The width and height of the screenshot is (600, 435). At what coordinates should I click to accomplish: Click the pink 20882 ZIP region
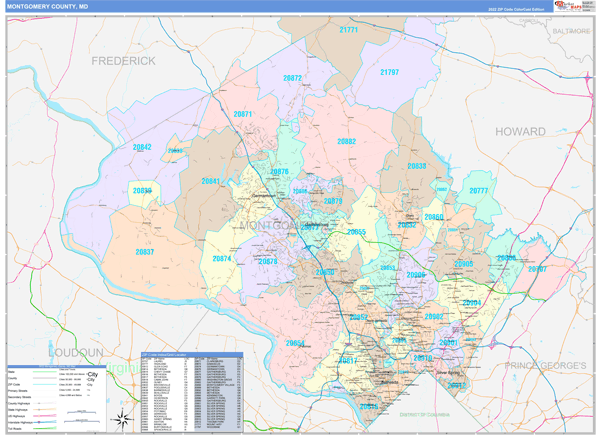[x=345, y=142]
